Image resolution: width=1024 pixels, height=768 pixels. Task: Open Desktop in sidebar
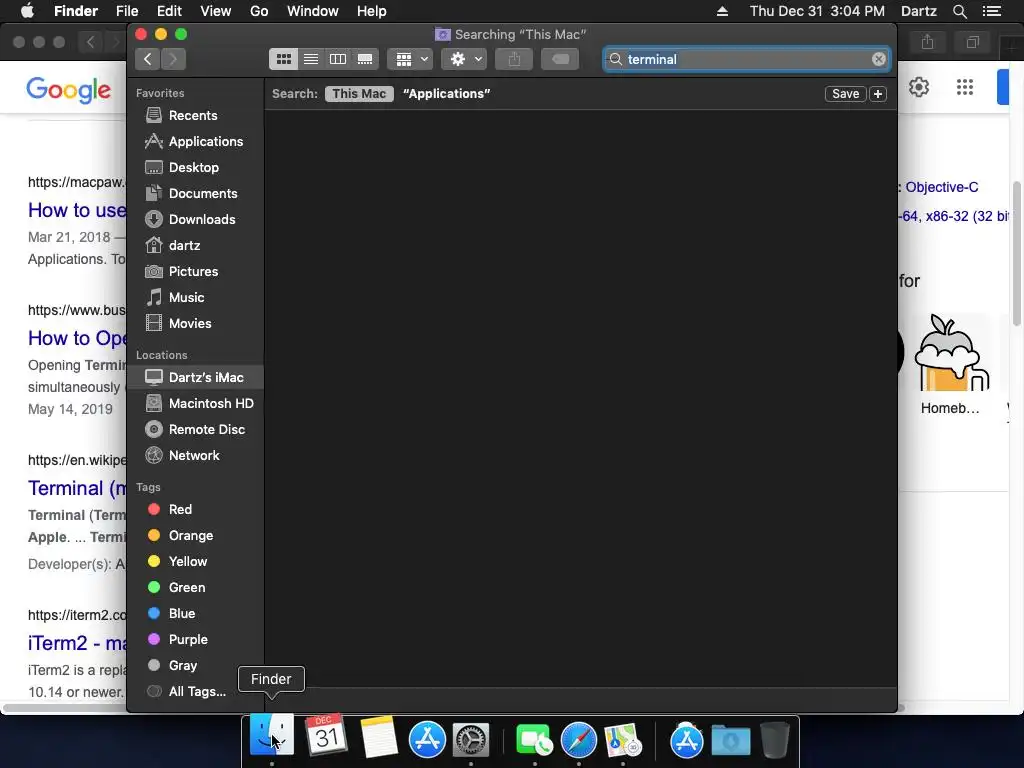195,168
